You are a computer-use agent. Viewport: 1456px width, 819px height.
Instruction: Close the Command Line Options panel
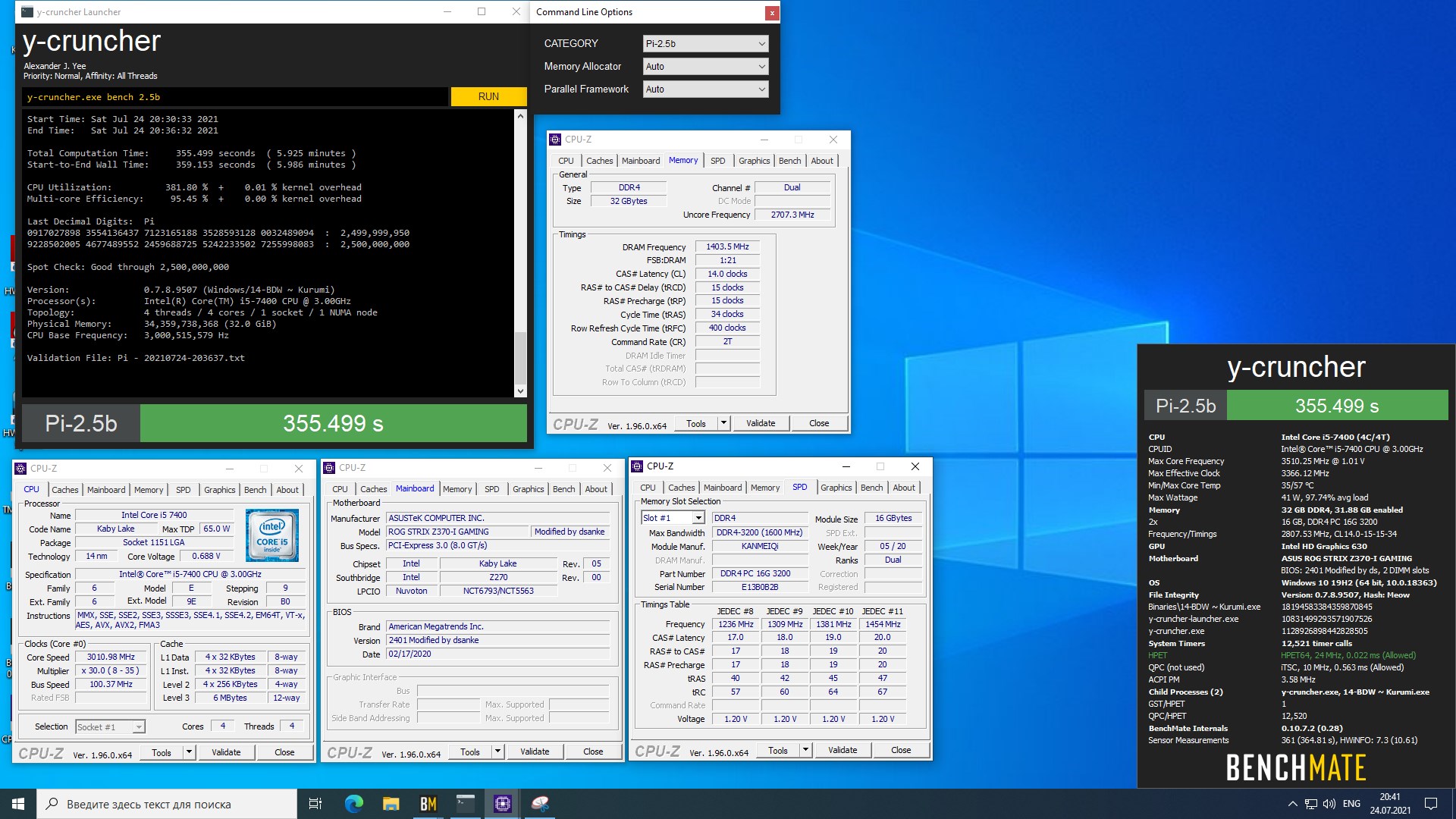(x=771, y=12)
